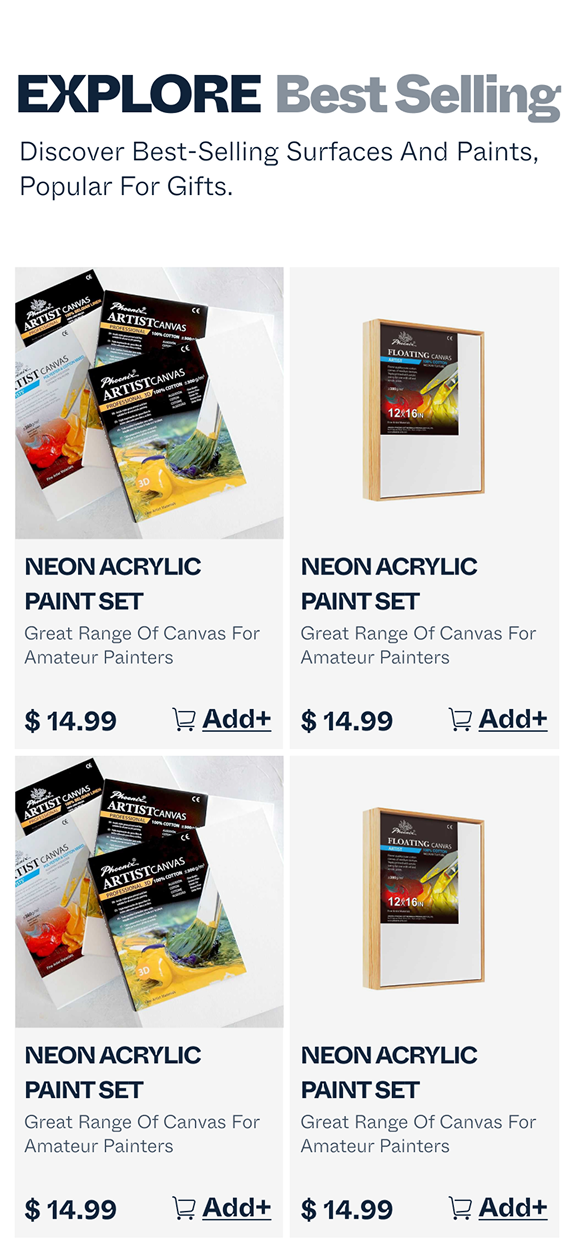Click the top-right card description text
This screenshot has height=1242, width=574.
(x=418, y=645)
